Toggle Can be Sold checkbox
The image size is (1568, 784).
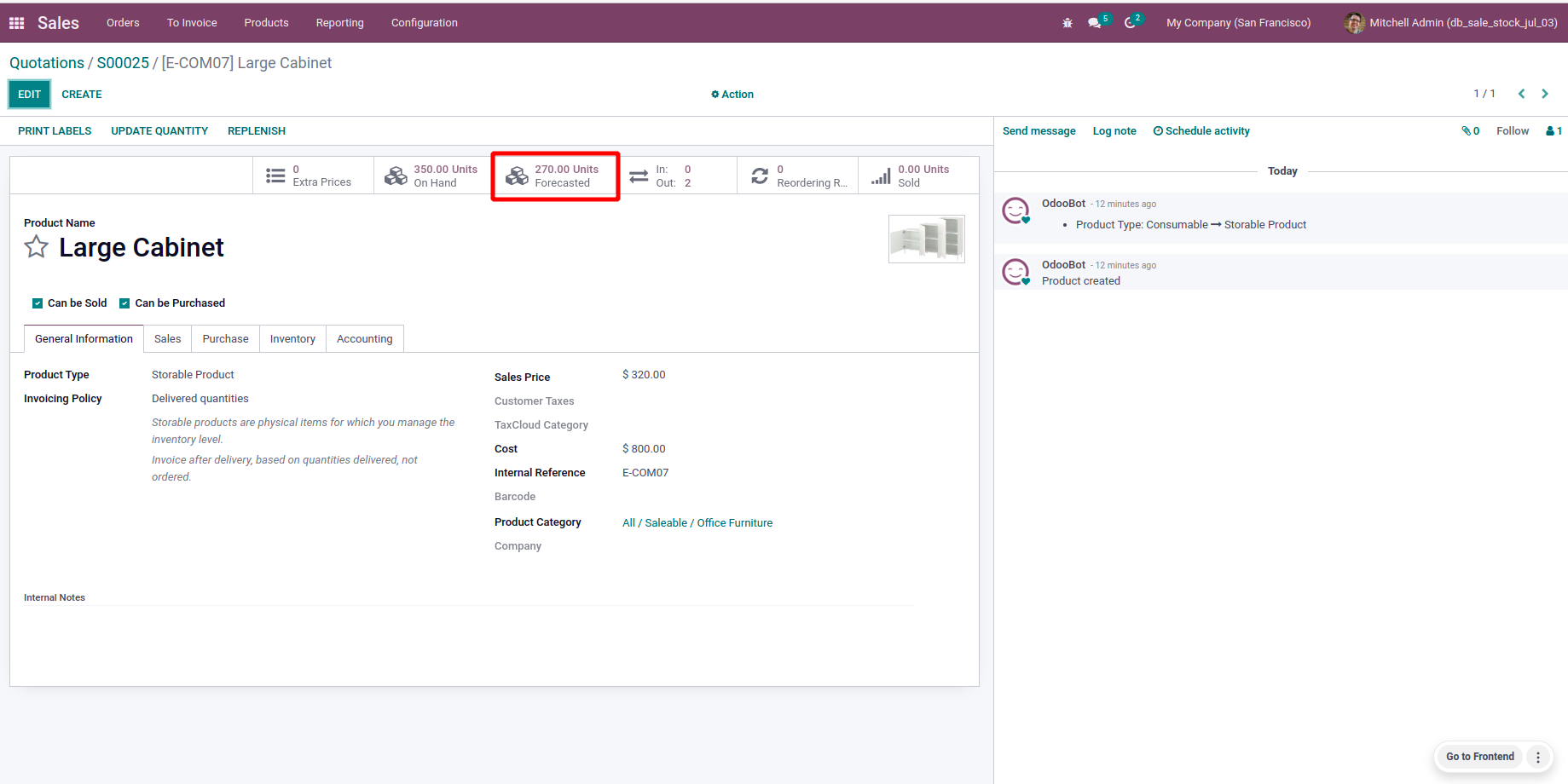pyautogui.click(x=38, y=303)
